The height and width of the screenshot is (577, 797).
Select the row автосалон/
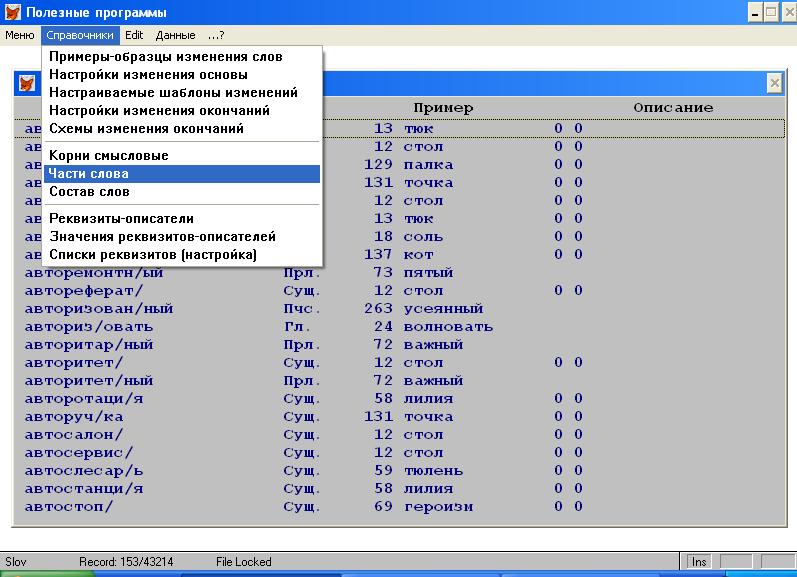pos(399,435)
